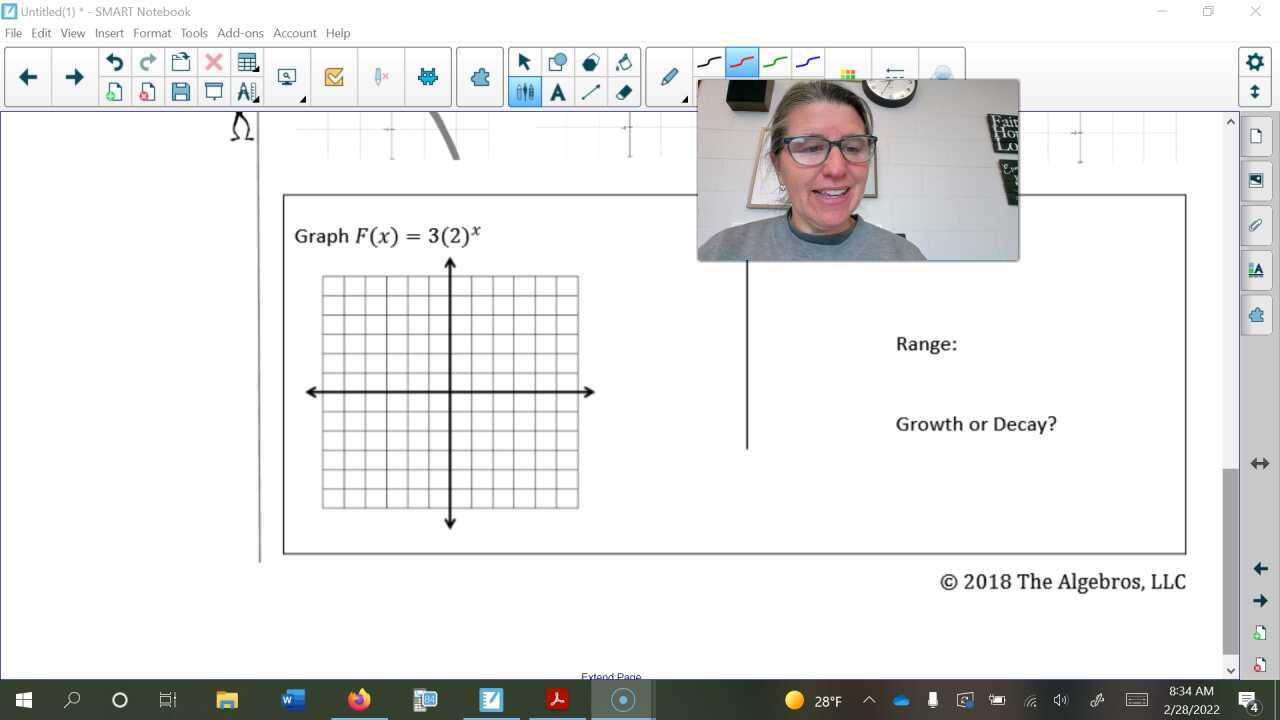
Task: Open the add-ons puzzle piece toolbar button
Action: tap(480, 77)
